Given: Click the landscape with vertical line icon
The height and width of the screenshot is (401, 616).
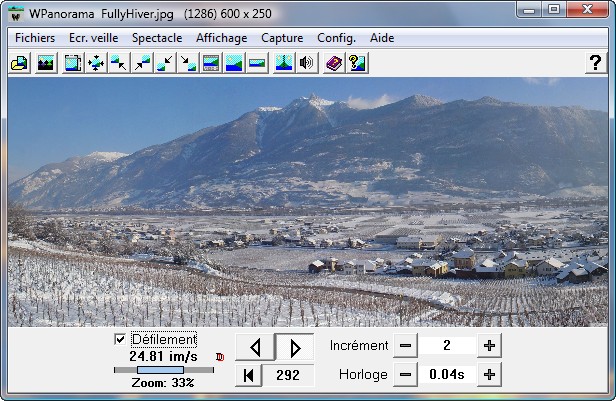Looking at the screenshot, I should coord(284,63).
